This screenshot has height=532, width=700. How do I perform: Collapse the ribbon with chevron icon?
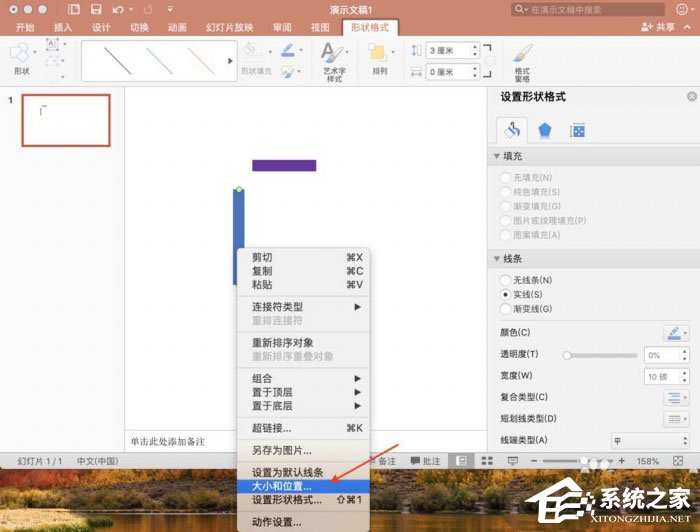click(688, 27)
